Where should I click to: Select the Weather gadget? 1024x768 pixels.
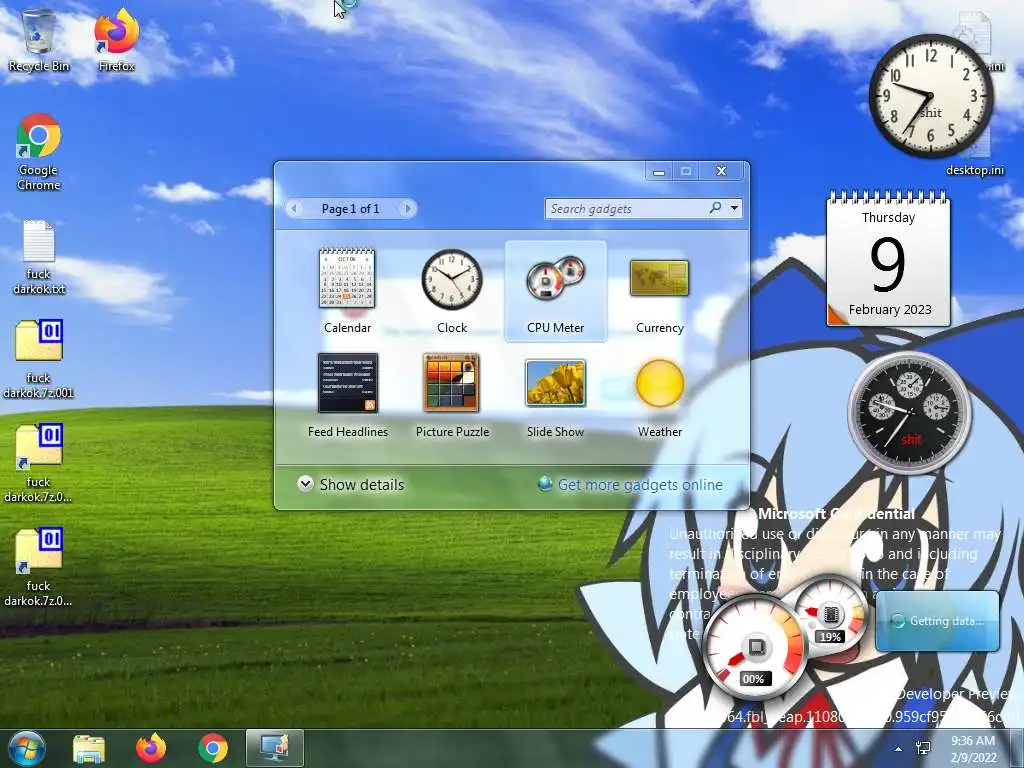(x=660, y=396)
